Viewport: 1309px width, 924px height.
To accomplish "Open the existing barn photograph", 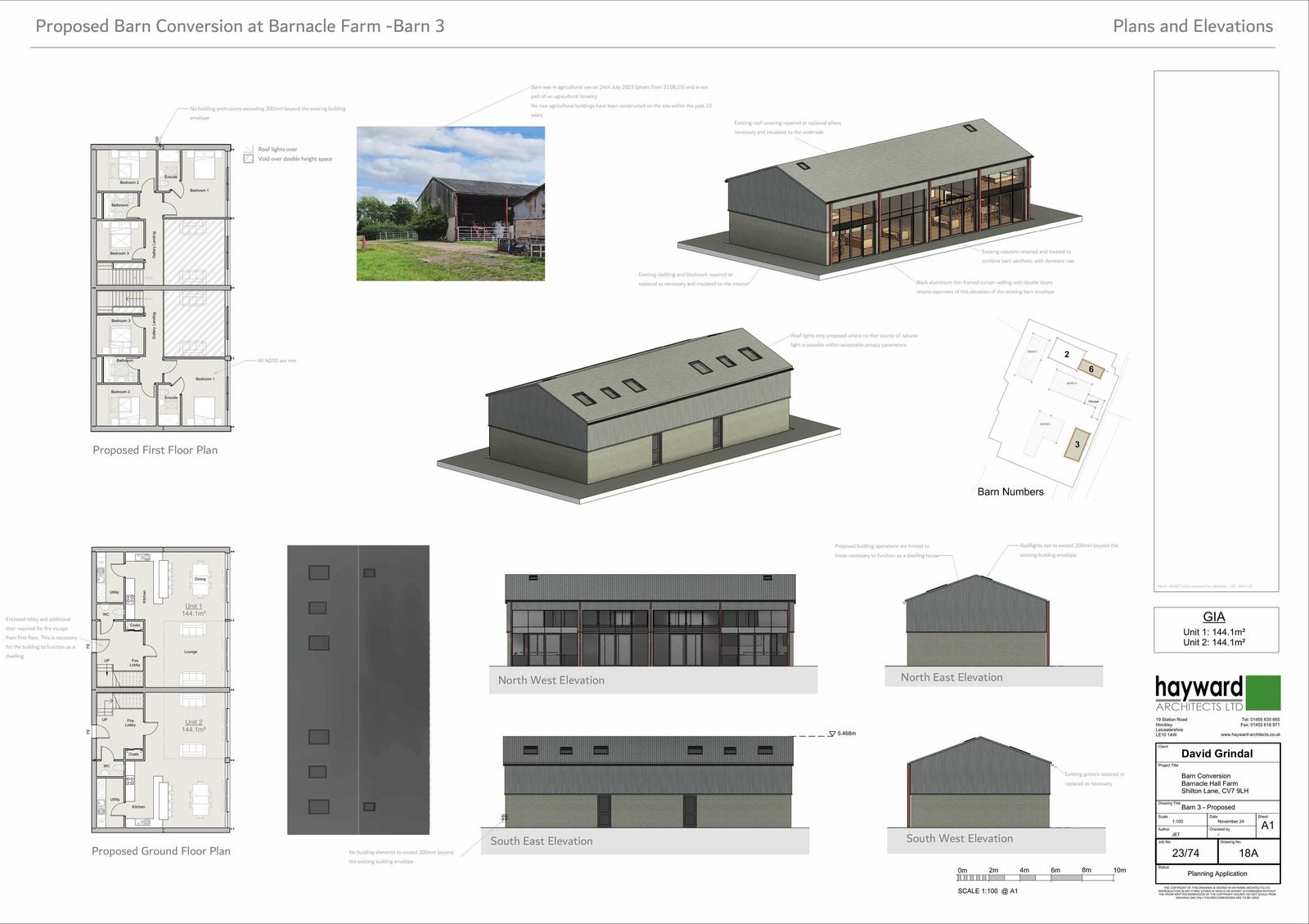I will point(451,204).
